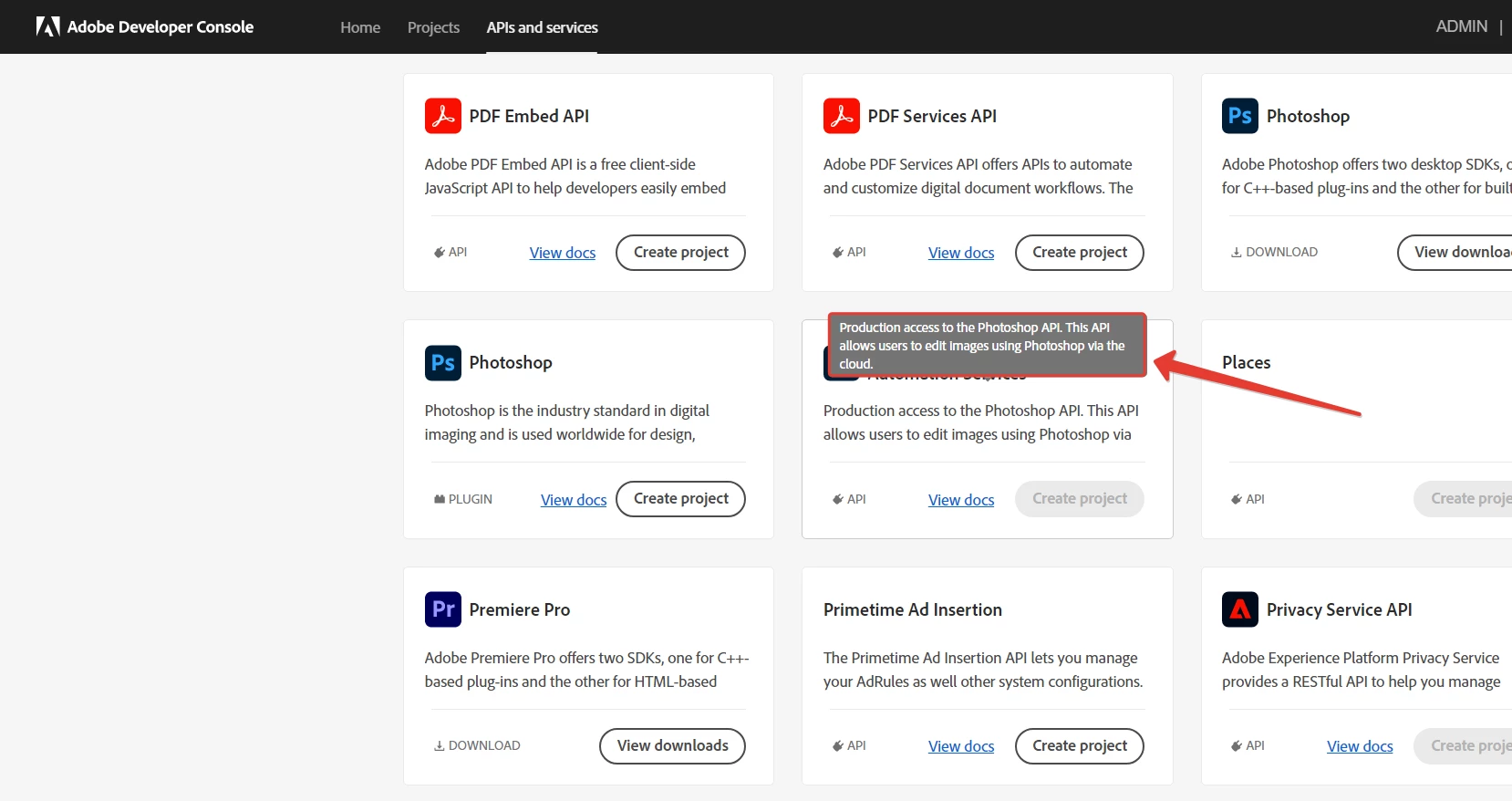The width and height of the screenshot is (1512, 801).
Task: Create project for PDF Embed API
Action: (x=680, y=253)
